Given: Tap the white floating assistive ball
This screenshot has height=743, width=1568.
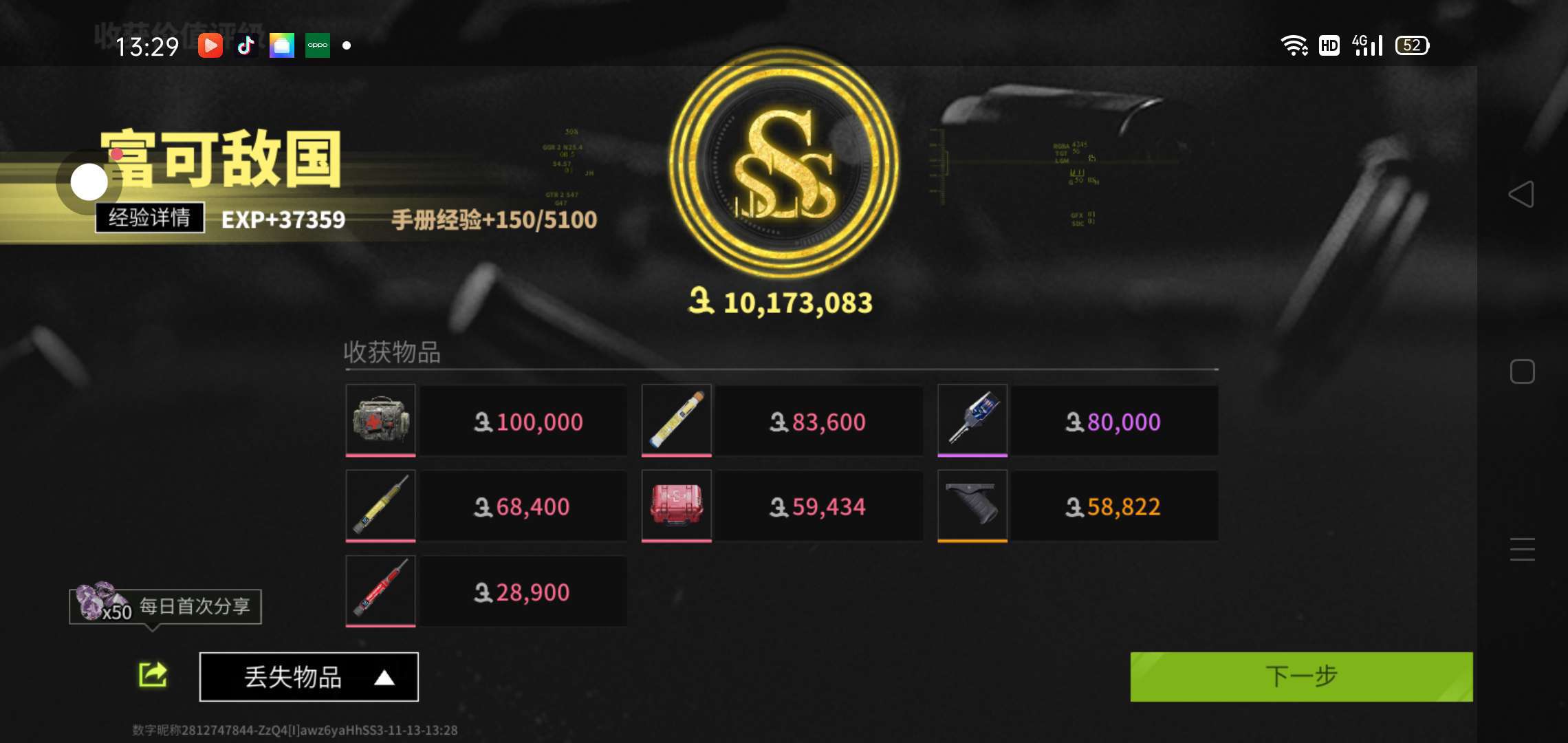Looking at the screenshot, I should (x=89, y=182).
